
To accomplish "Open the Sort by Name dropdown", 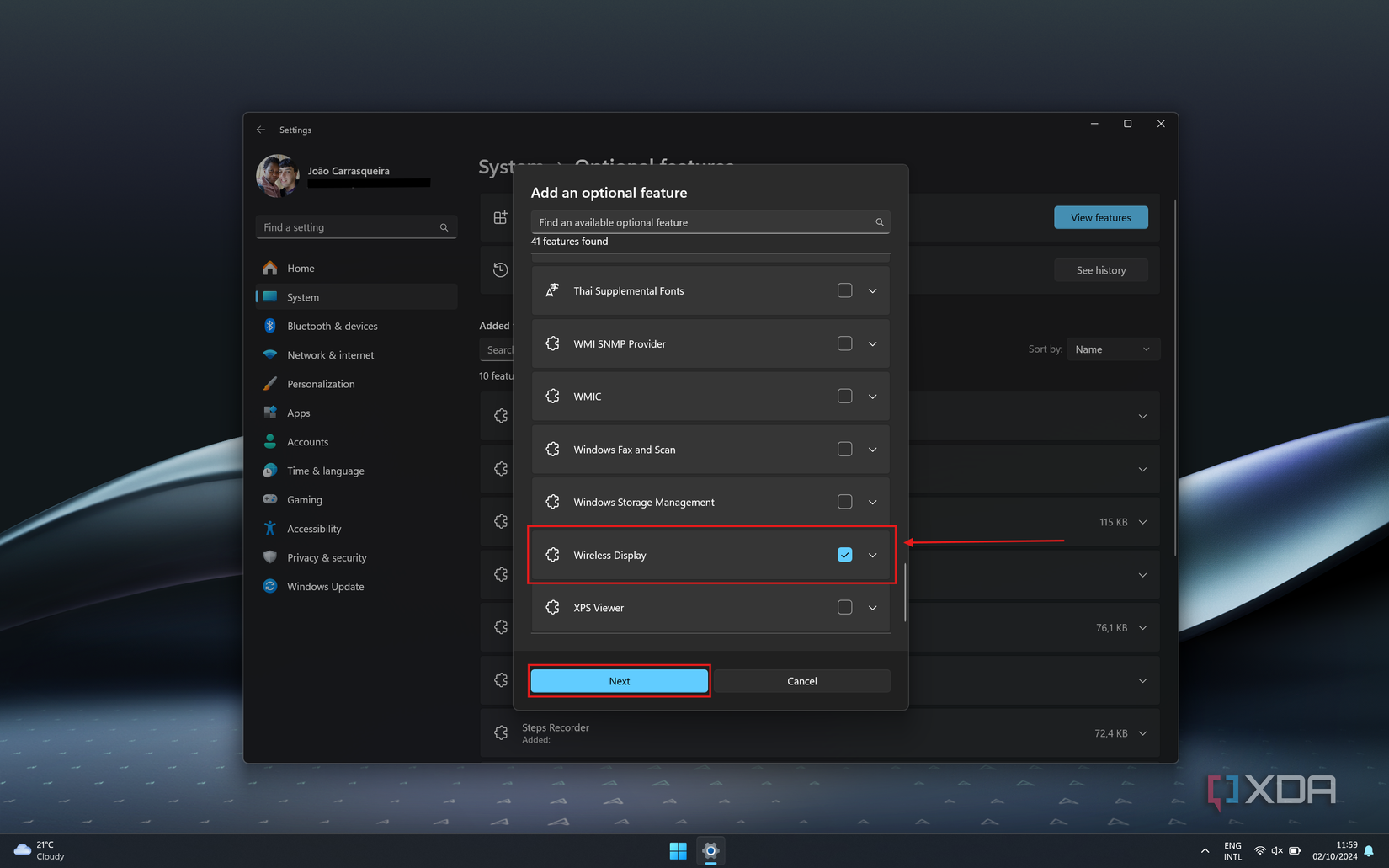I will (1112, 349).
